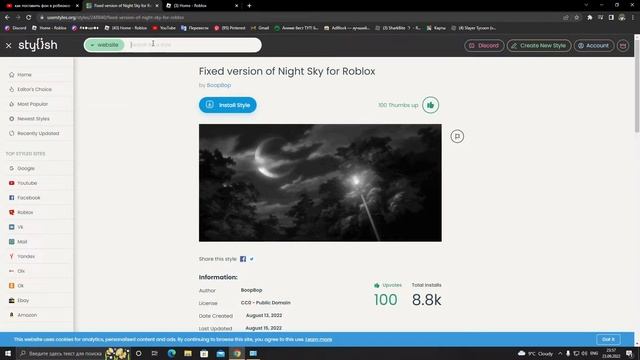
Task: Open the notifications icon in system tray
Action: pos(629,353)
